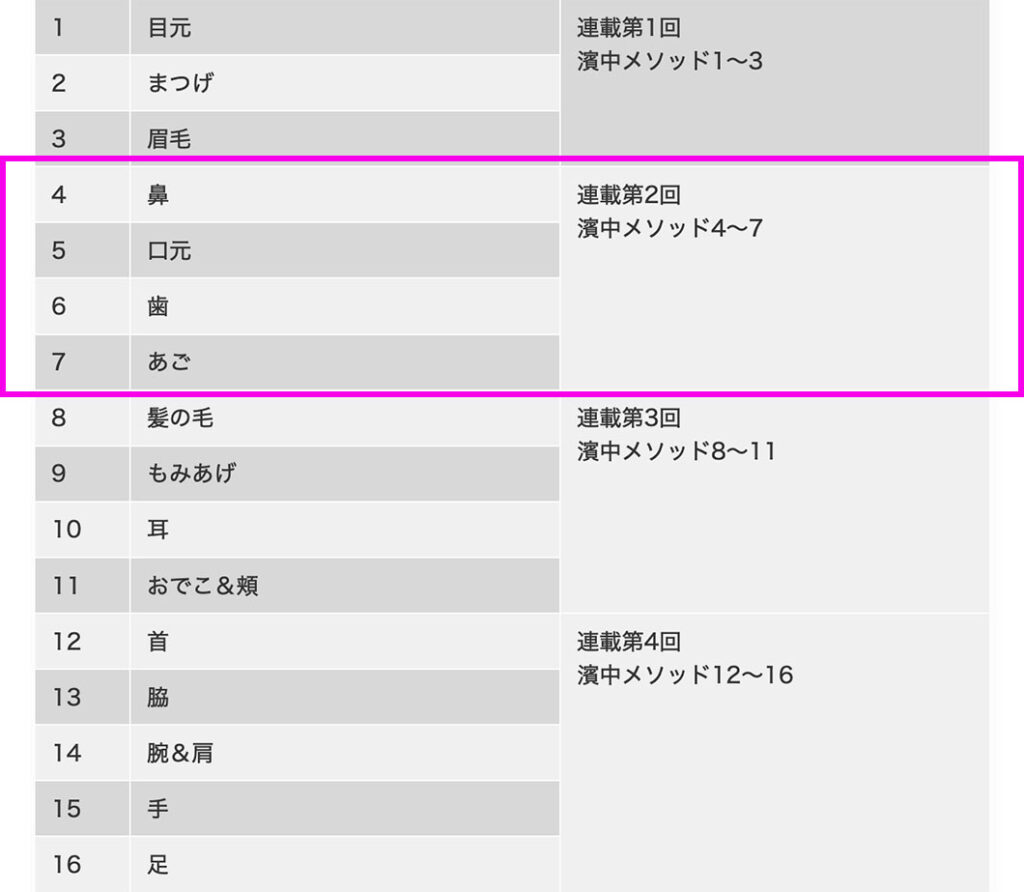Click the 眉毛 cell

pos(169,139)
